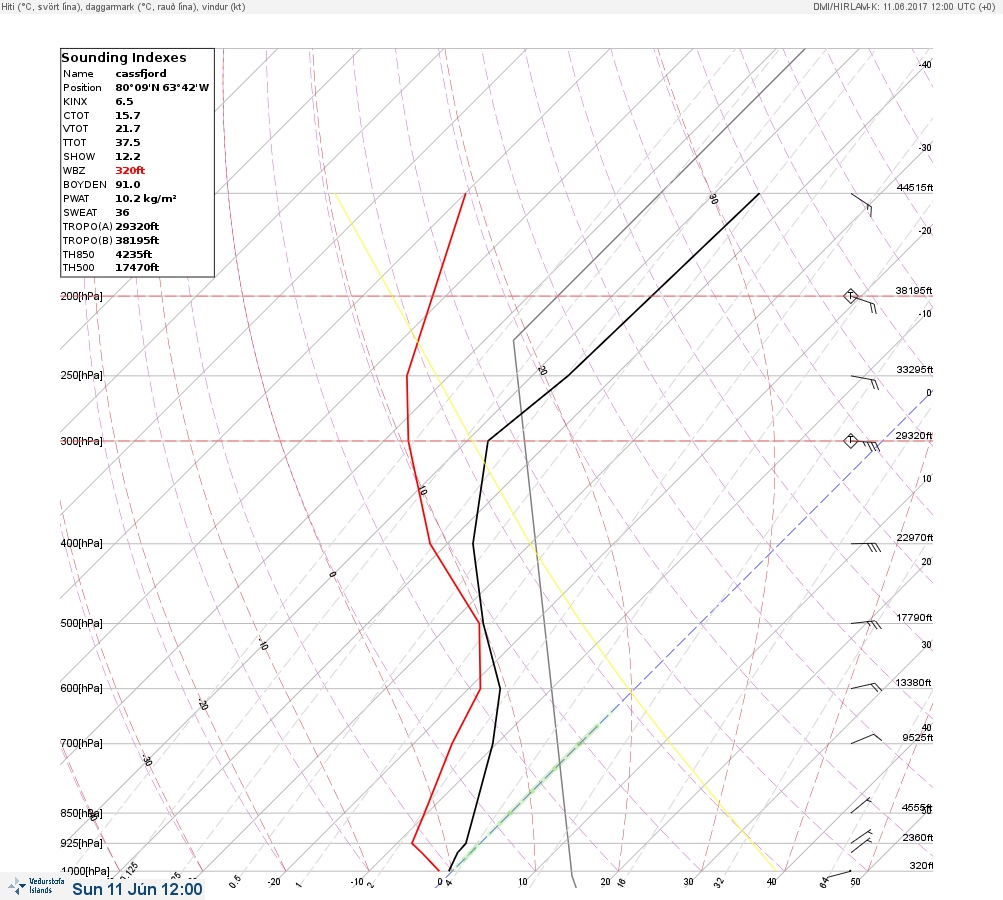The image size is (1003, 900).
Task: Select the SHOW value 12.2
Action: (127, 157)
